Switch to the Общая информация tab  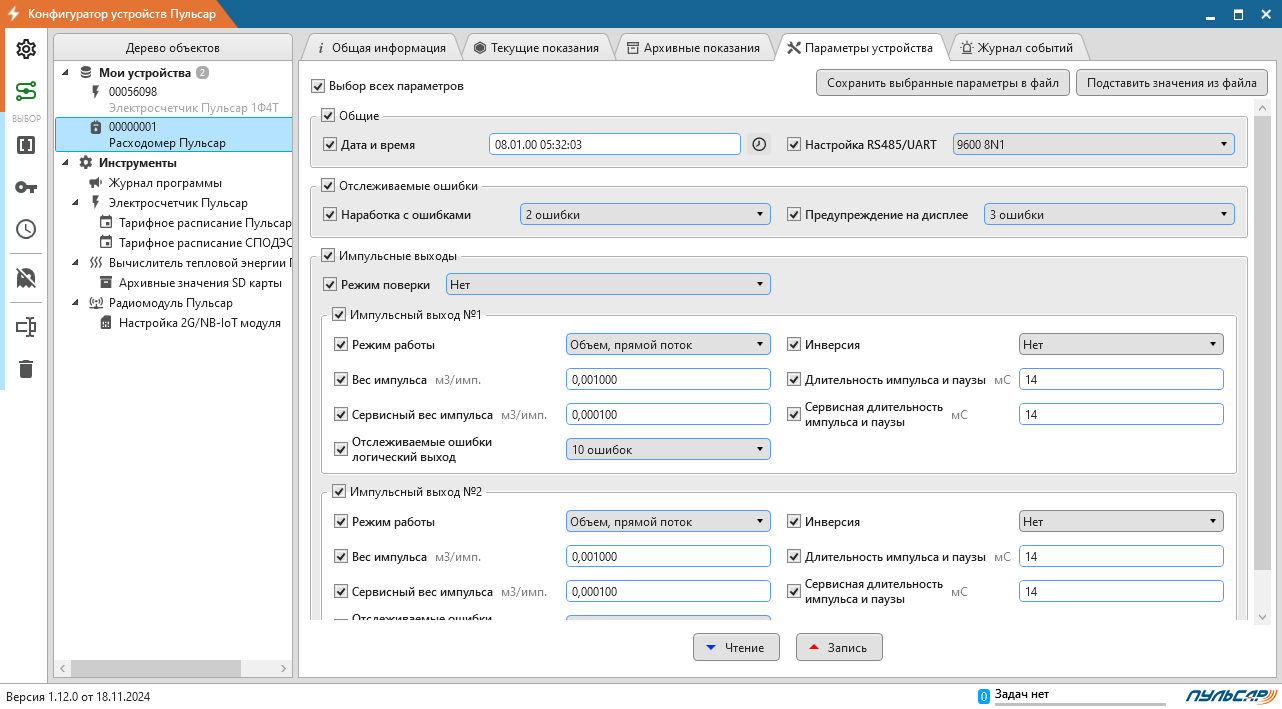pyautogui.click(x=381, y=47)
